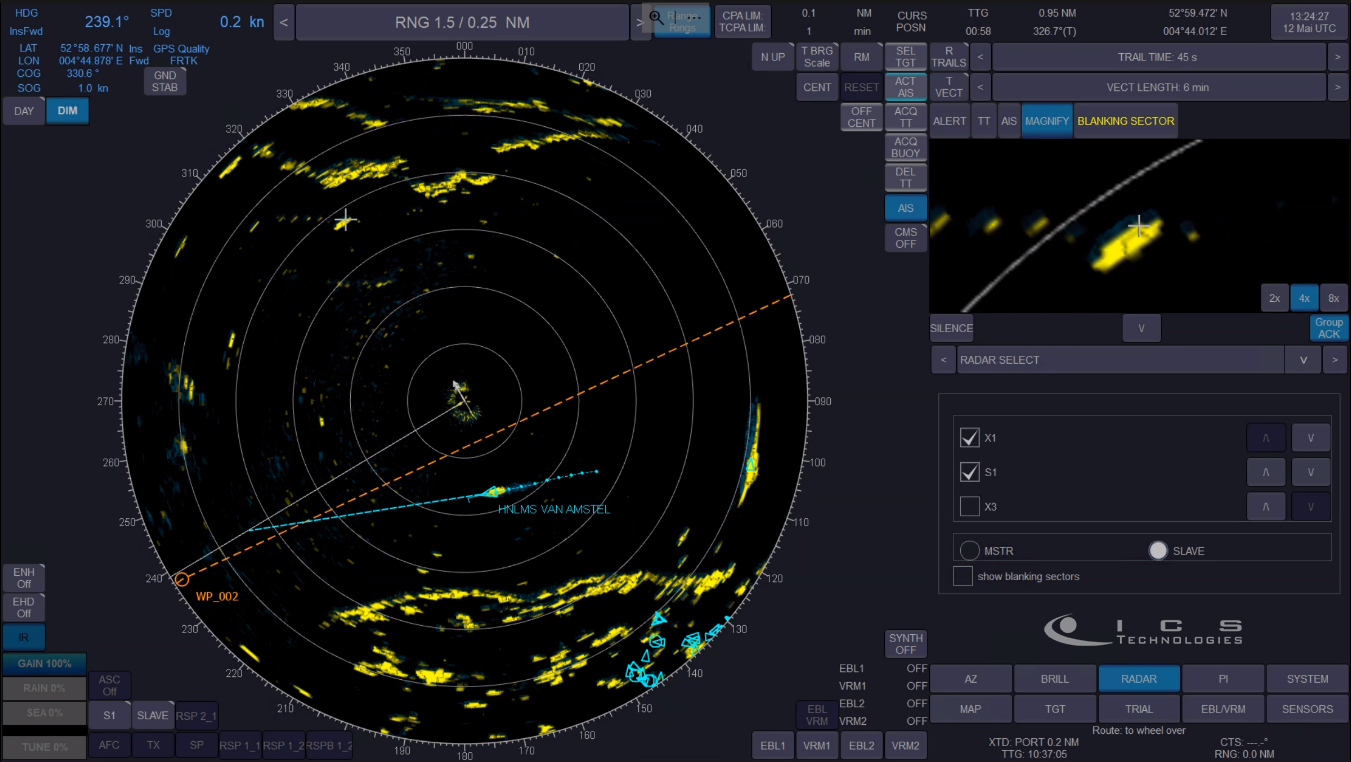Check the show blanking sectors box
The height and width of the screenshot is (762, 1351).
[963, 576]
